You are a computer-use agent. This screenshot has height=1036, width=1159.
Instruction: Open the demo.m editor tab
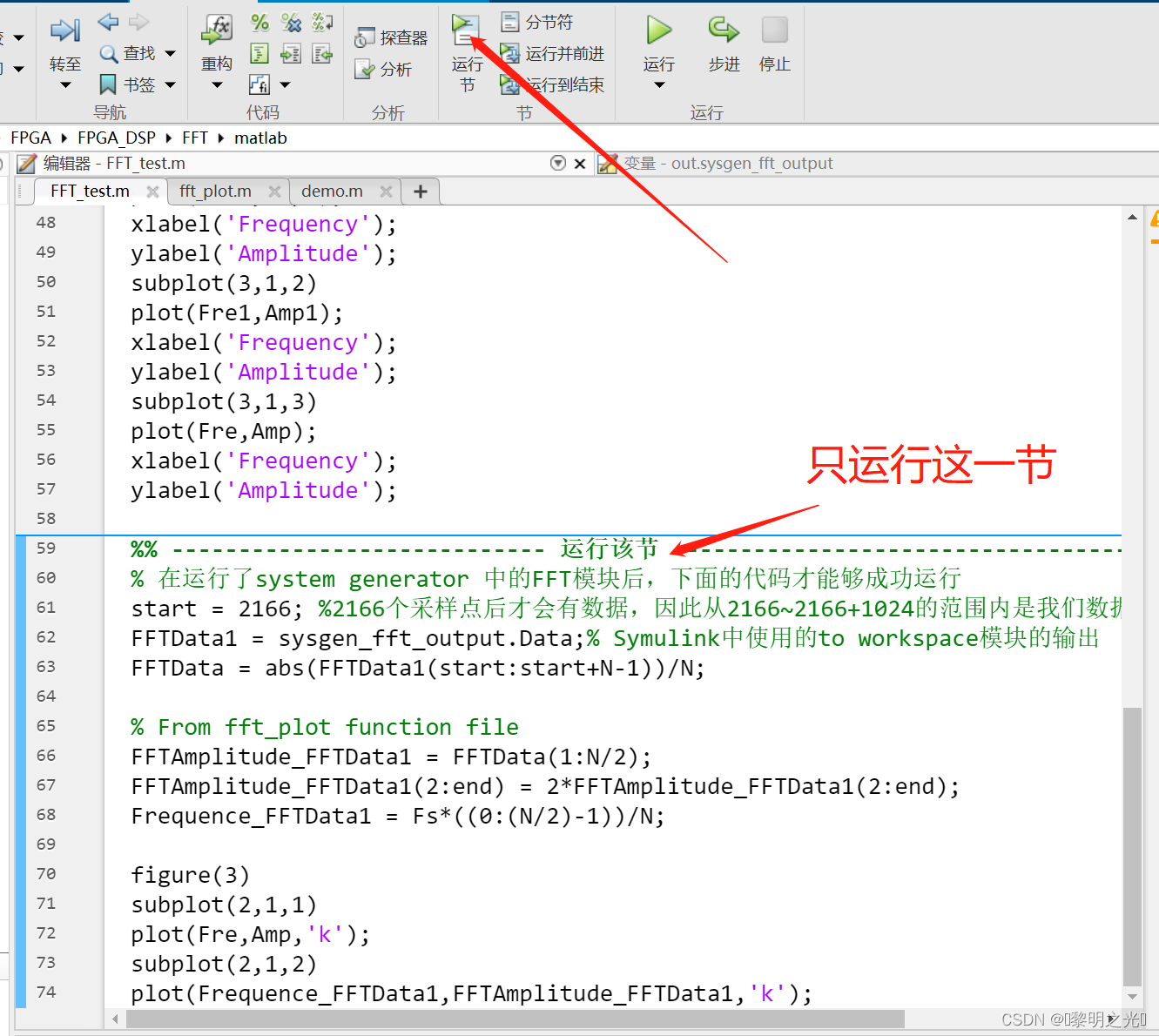click(x=332, y=191)
